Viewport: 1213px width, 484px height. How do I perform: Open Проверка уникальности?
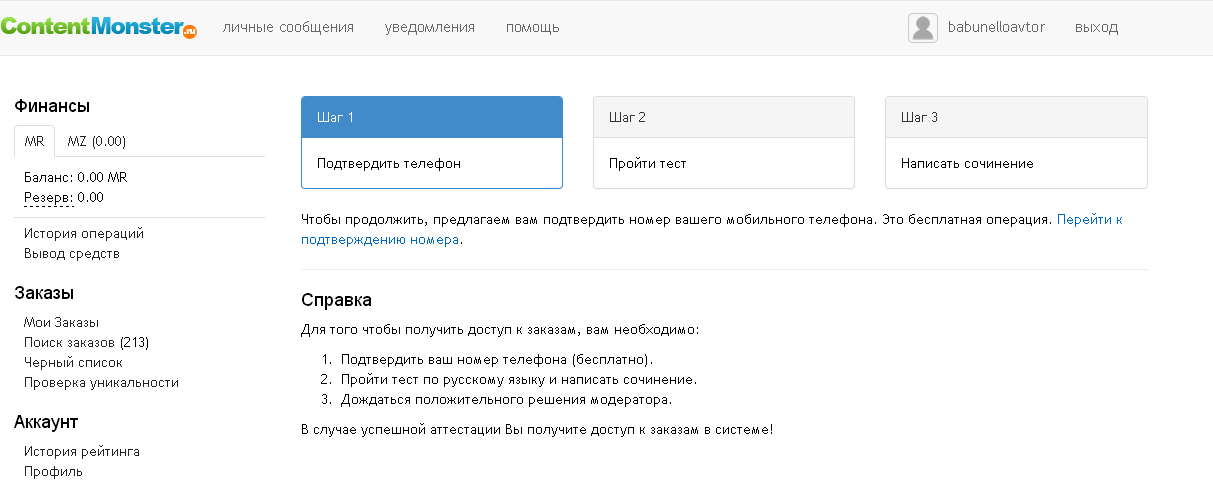[x=101, y=382]
